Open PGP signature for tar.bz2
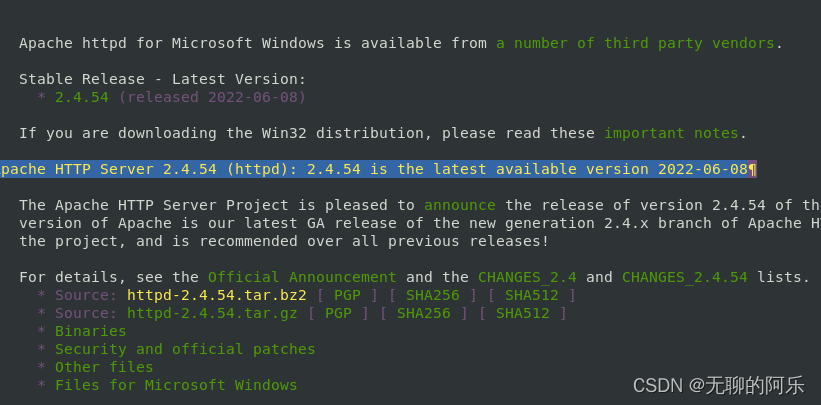This screenshot has height=405, width=821. pos(348,295)
